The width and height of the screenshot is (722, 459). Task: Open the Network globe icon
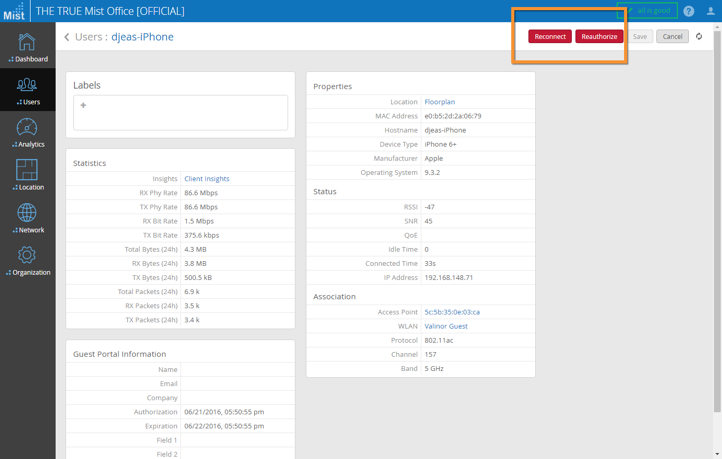27,217
